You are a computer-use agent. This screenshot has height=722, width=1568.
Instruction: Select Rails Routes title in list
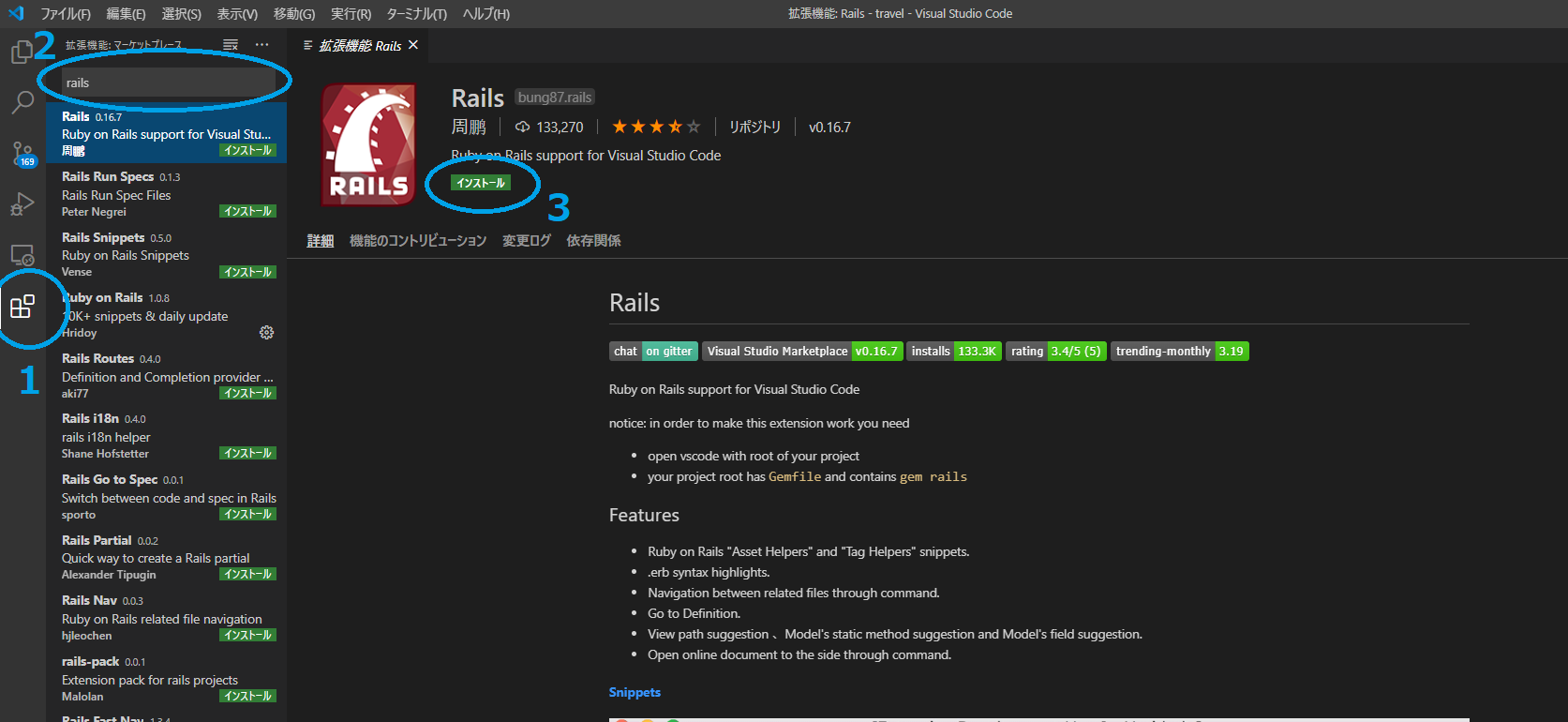click(97, 358)
